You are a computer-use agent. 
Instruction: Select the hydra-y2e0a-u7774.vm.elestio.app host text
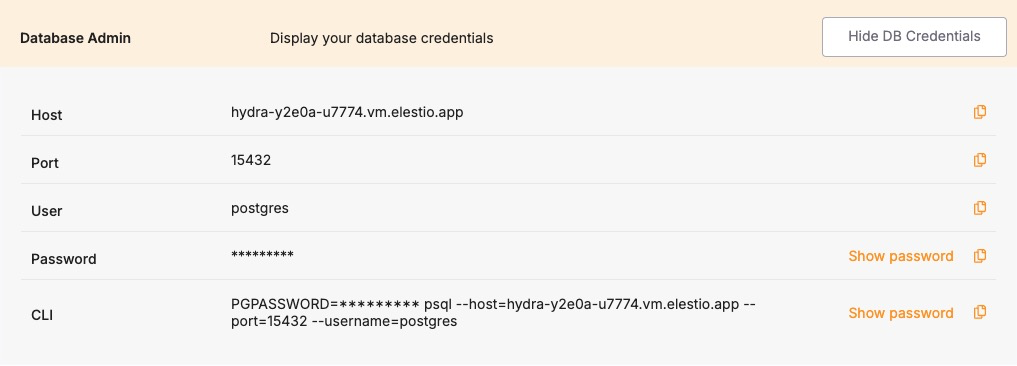tap(347, 112)
